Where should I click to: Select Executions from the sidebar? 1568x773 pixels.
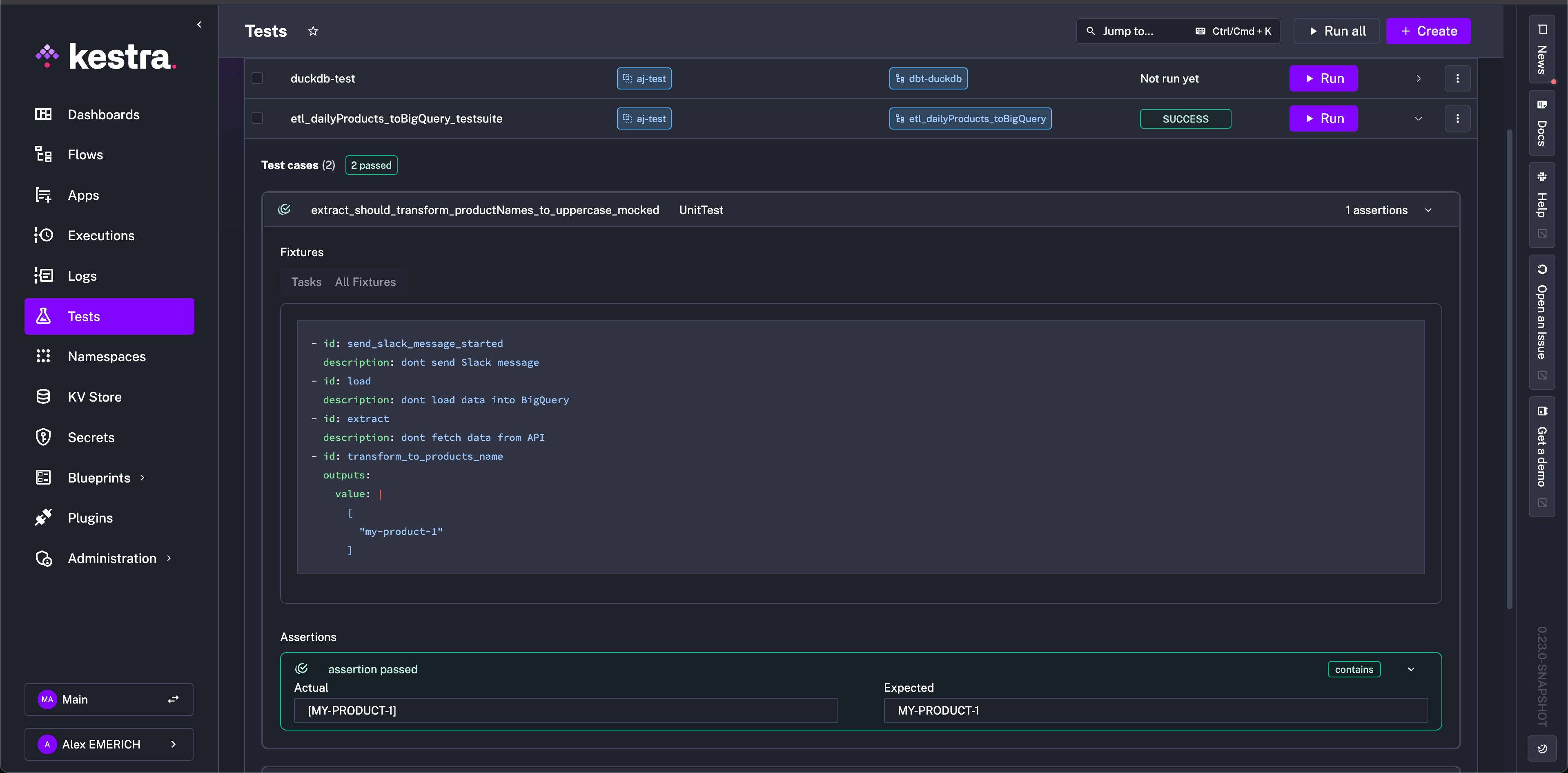click(x=100, y=235)
